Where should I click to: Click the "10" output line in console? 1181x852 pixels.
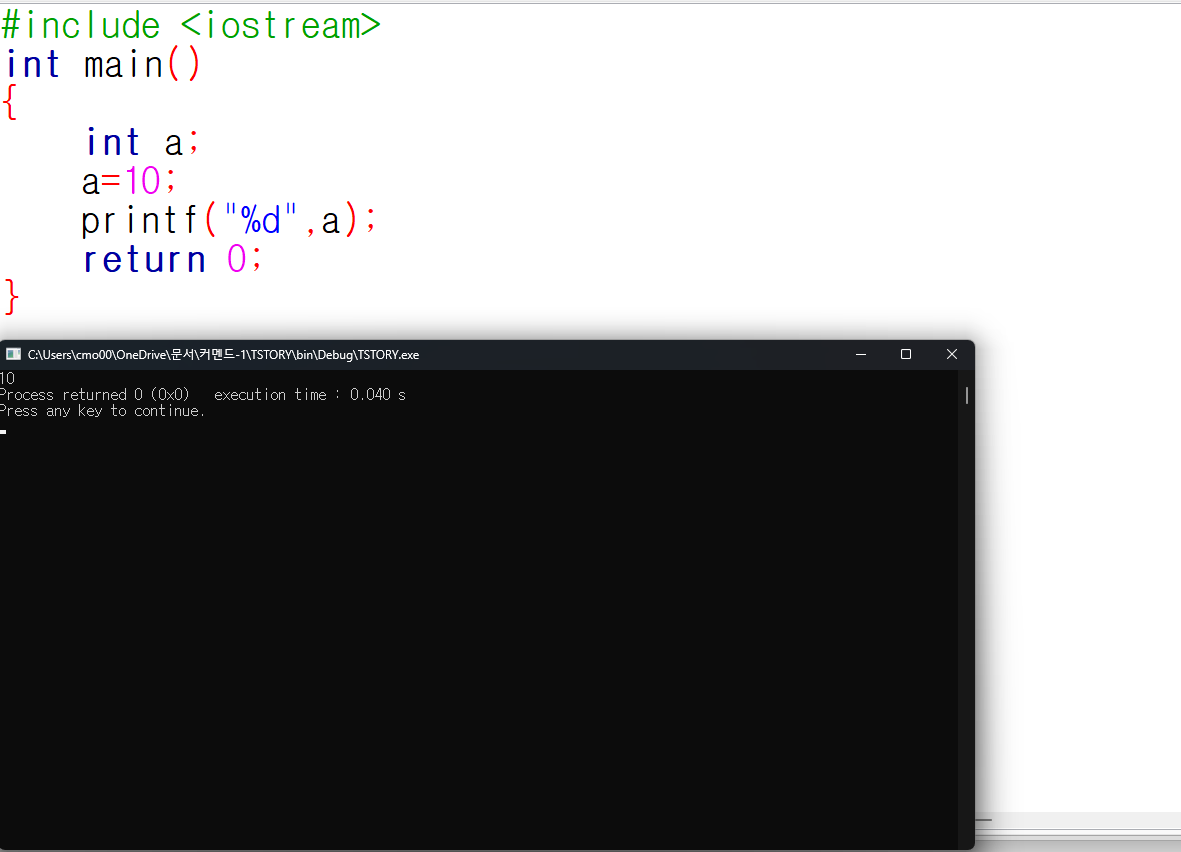pyautogui.click(x=8, y=378)
